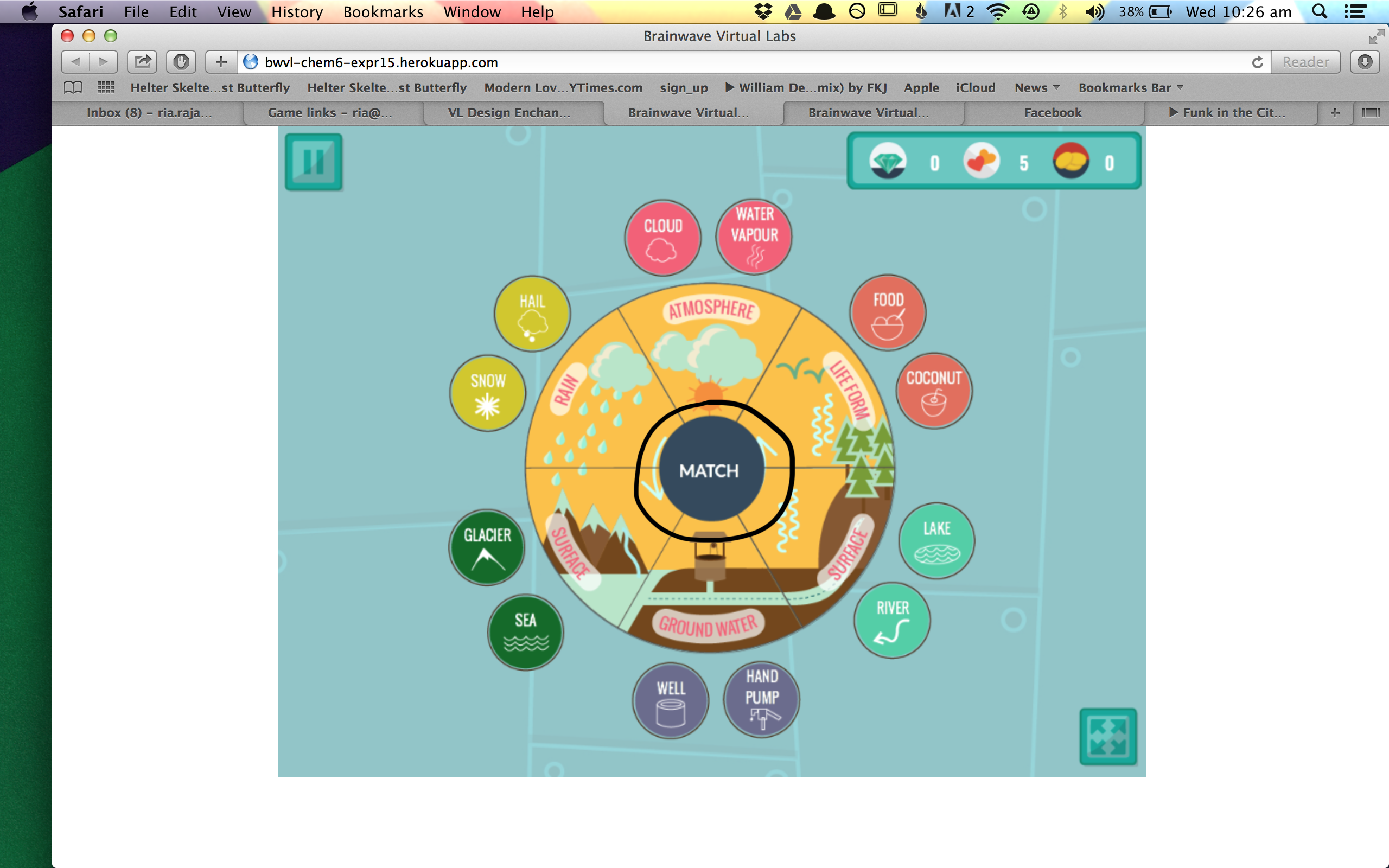Open the History menu

(x=297, y=11)
